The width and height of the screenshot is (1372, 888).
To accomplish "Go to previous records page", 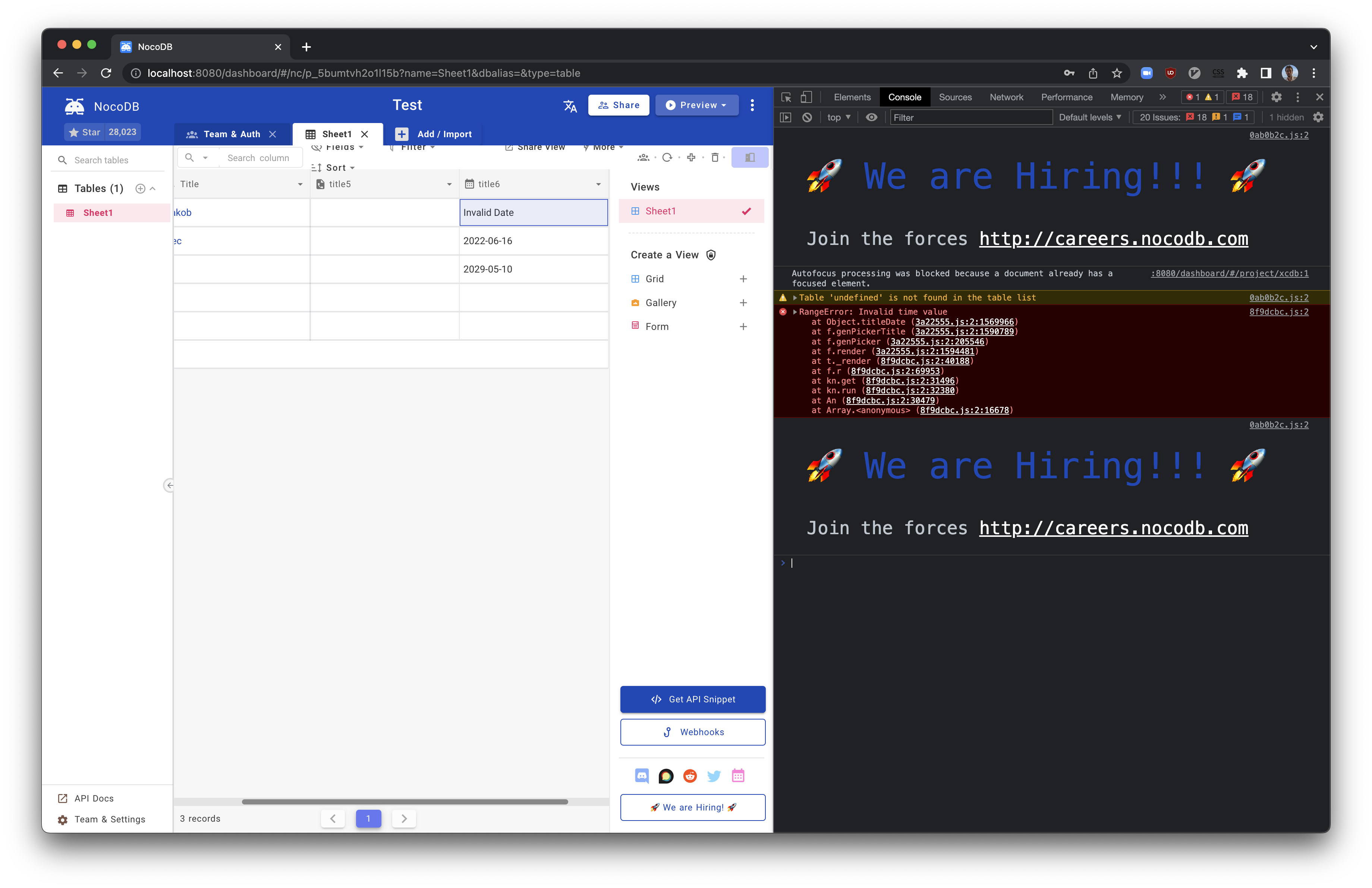I will pos(333,818).
